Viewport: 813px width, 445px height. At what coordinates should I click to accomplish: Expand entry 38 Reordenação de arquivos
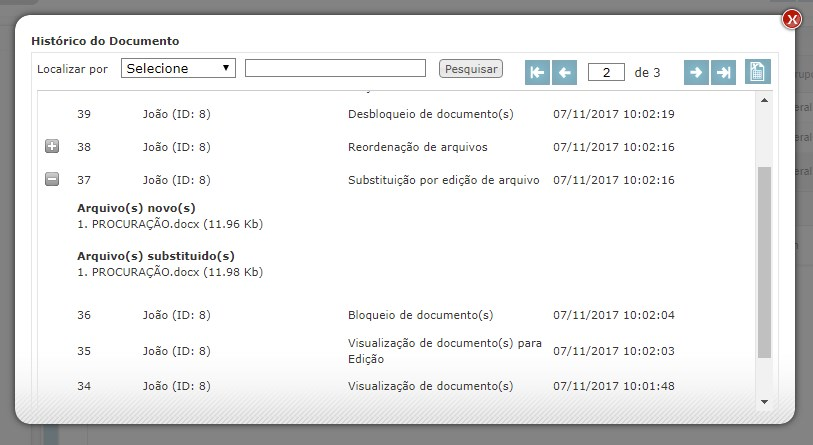(52, 147)
